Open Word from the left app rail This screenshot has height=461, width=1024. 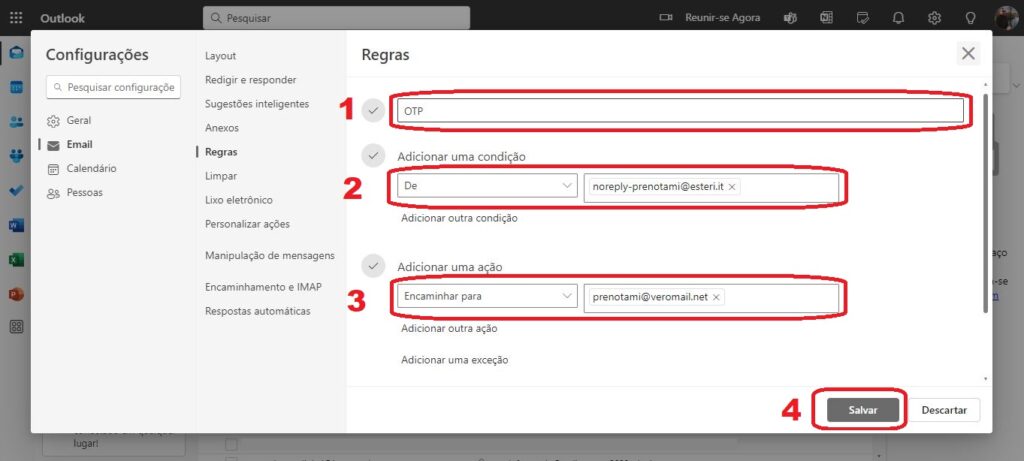tap(16, 225)
